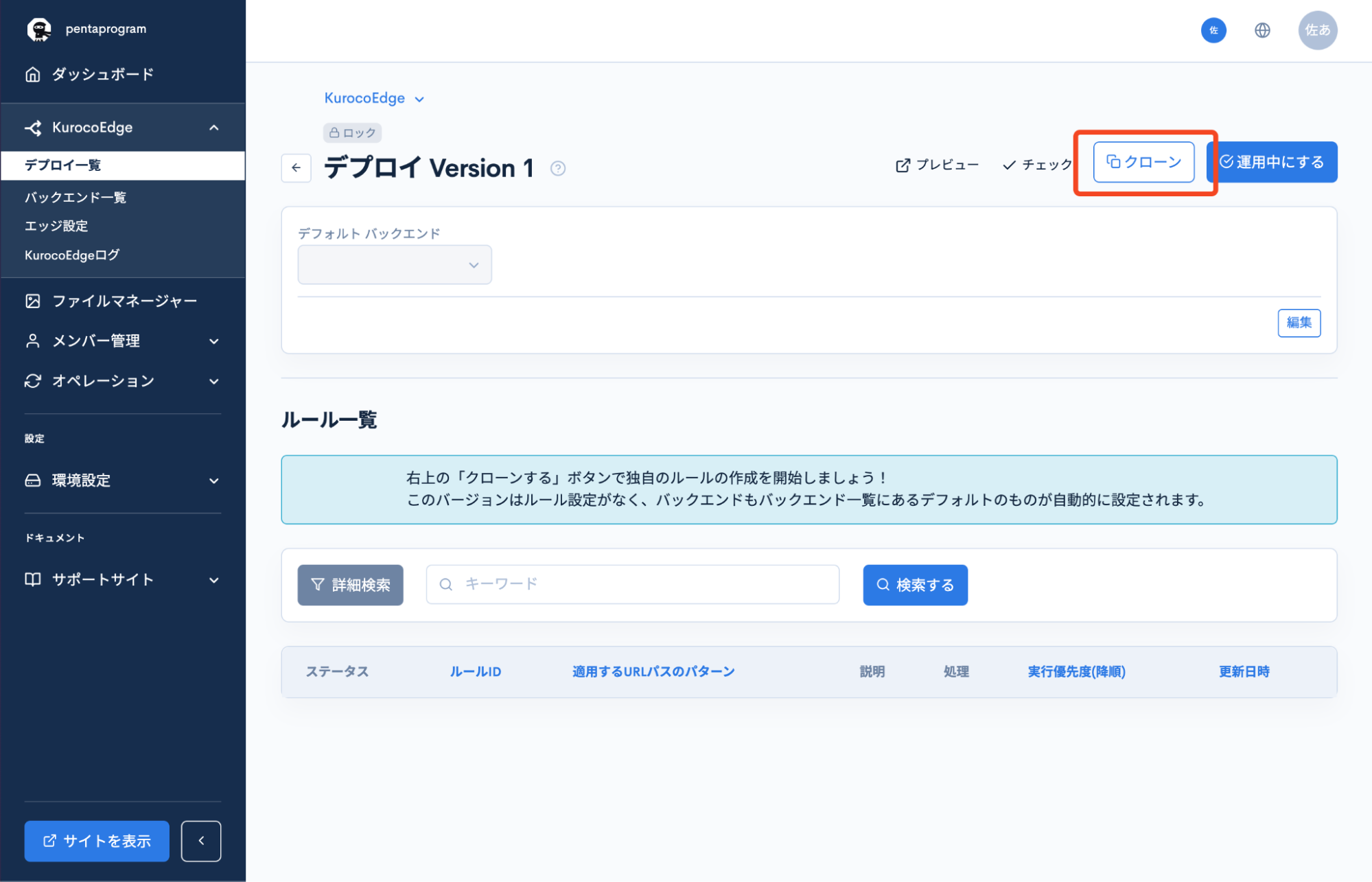Open KurocoEdgeログ in the sidebar
This screenshot has height=882, width=1372.
[72, 255]
